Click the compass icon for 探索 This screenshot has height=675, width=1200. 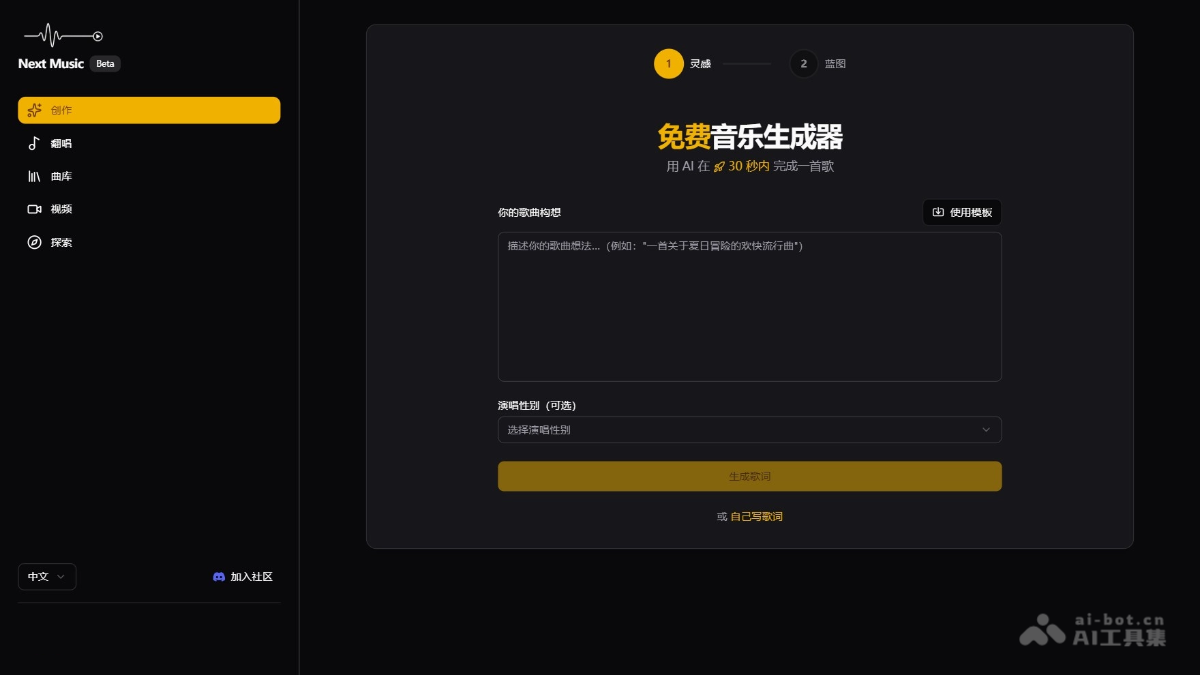[x=34, y=242]
